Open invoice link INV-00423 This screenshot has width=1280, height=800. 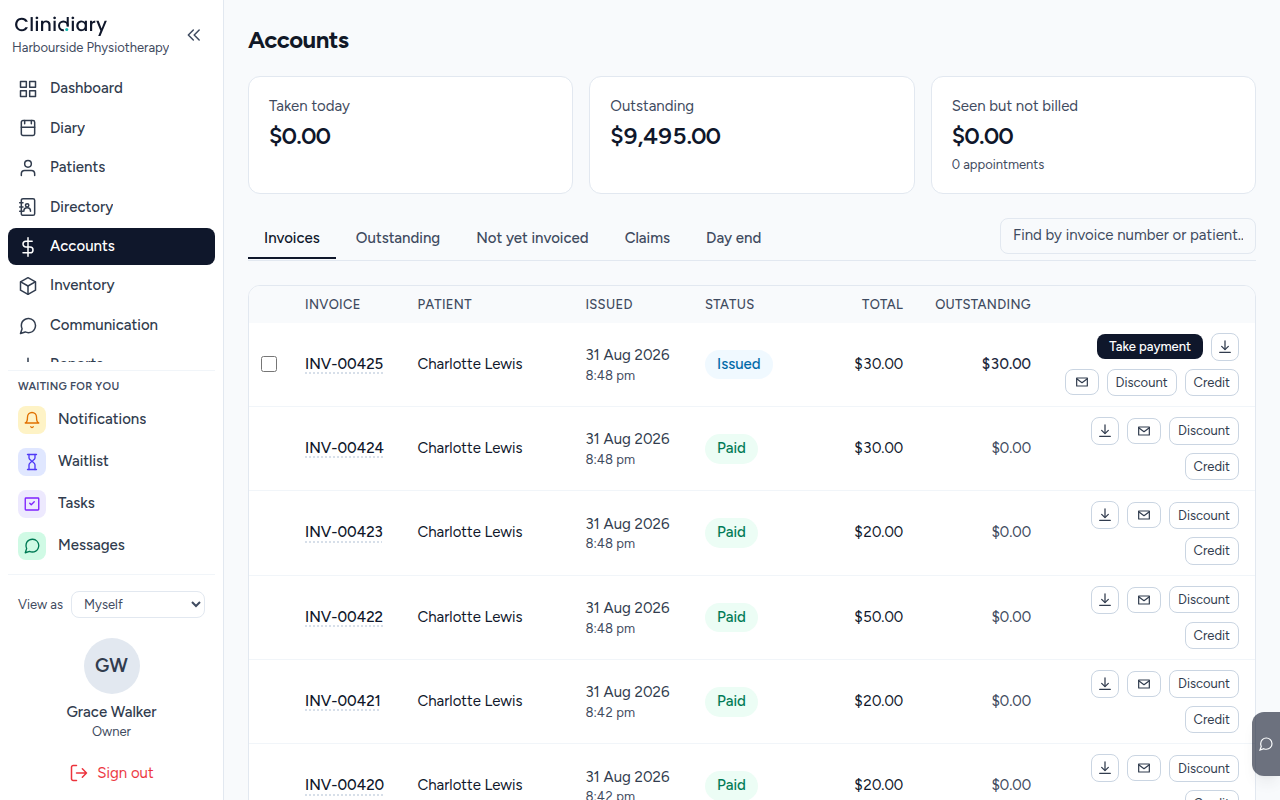pyautogui.click(x=344, y=532)
